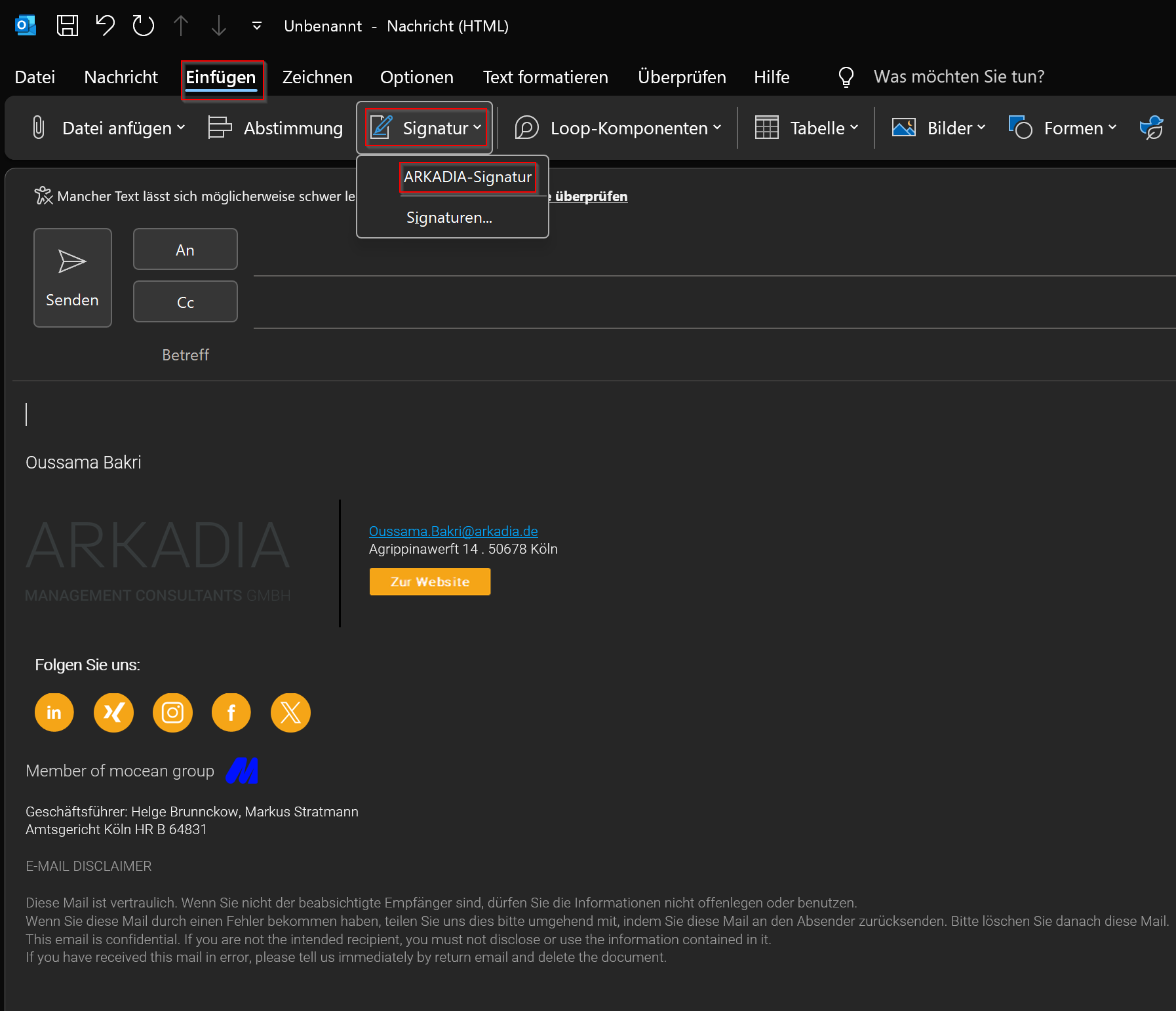Toggle the Signatur dropdown arrow
Screen dimensions: 1176x1011
coord(477,128)
